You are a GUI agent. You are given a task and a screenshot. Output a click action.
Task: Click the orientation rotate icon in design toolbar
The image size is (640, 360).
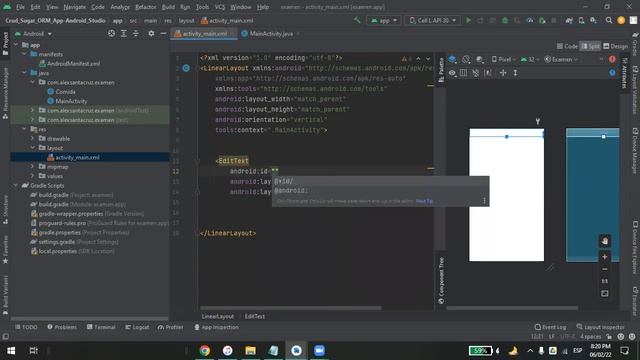(x=466, y=60)
